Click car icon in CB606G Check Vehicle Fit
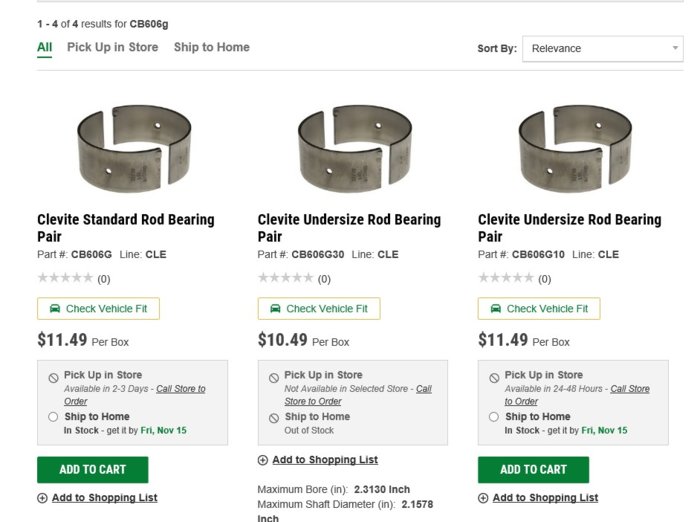The width and height of the screenshot is (700, 522). pyautogui.click(x=55, y=309)
